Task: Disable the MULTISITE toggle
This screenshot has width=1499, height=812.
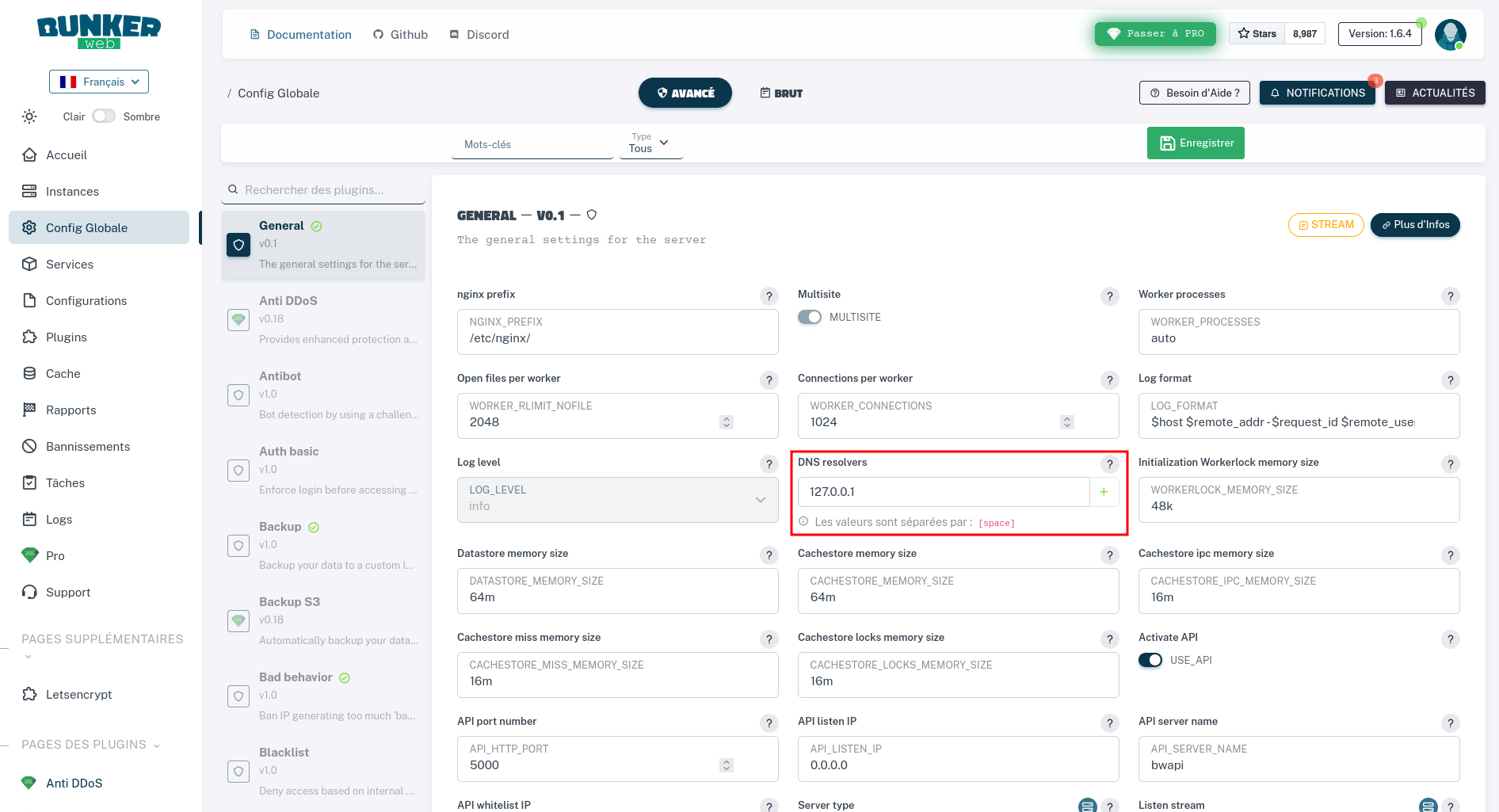Action: pyautogui.click(x=810, y=317)
